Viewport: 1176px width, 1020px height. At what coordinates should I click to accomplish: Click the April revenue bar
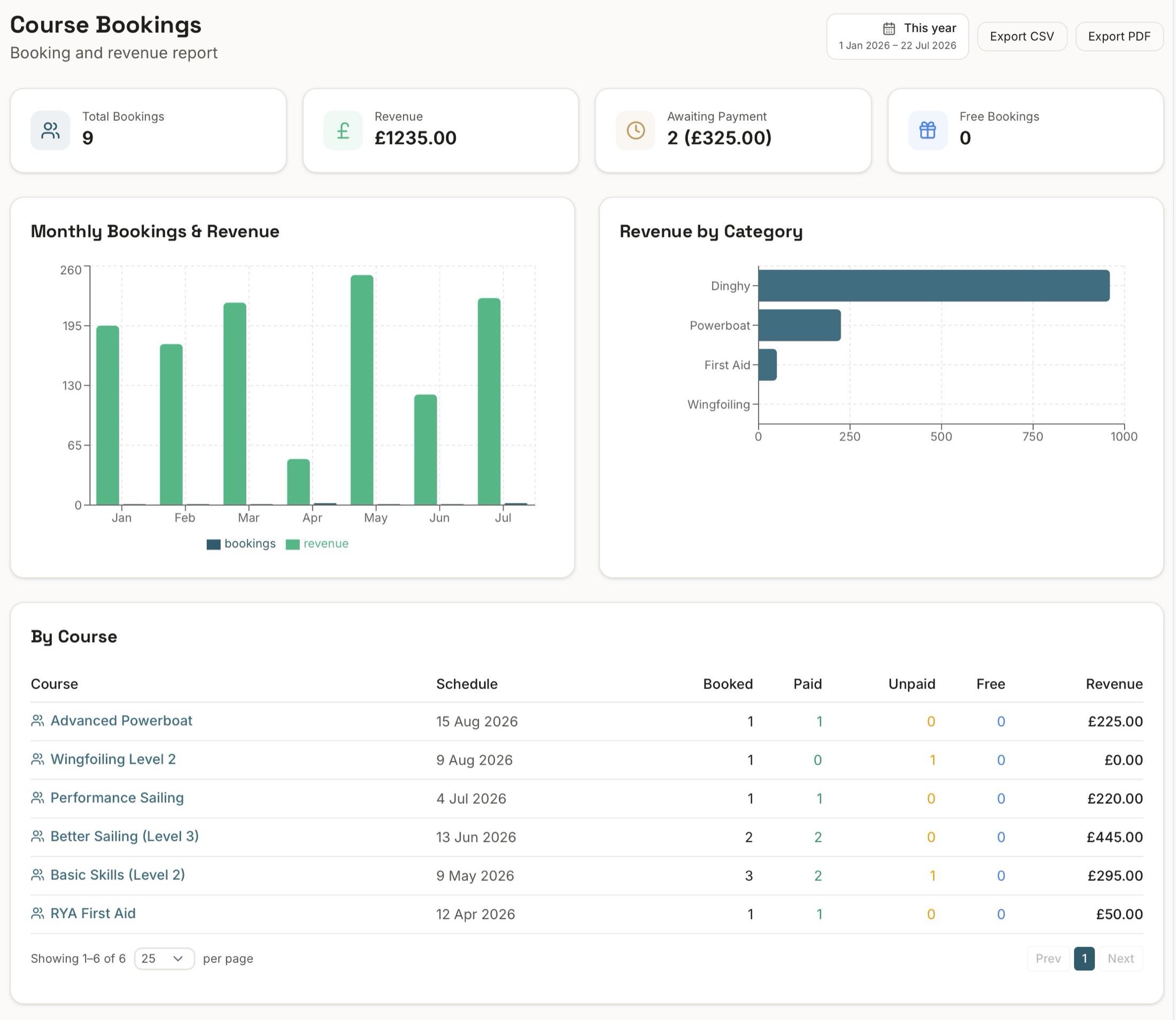click(x=298, y=482)
